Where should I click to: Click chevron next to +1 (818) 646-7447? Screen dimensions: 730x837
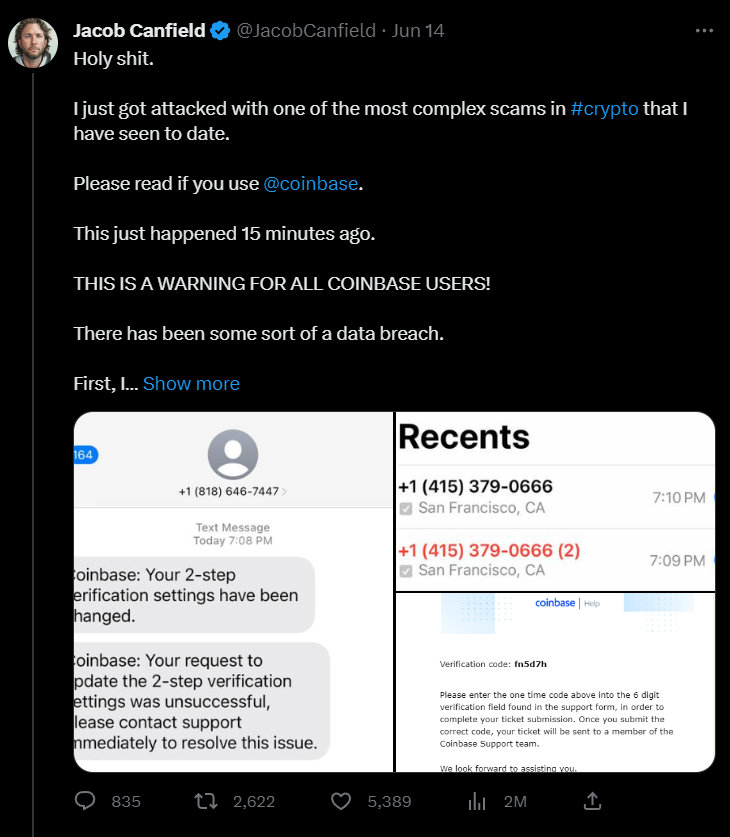point(284,492)
